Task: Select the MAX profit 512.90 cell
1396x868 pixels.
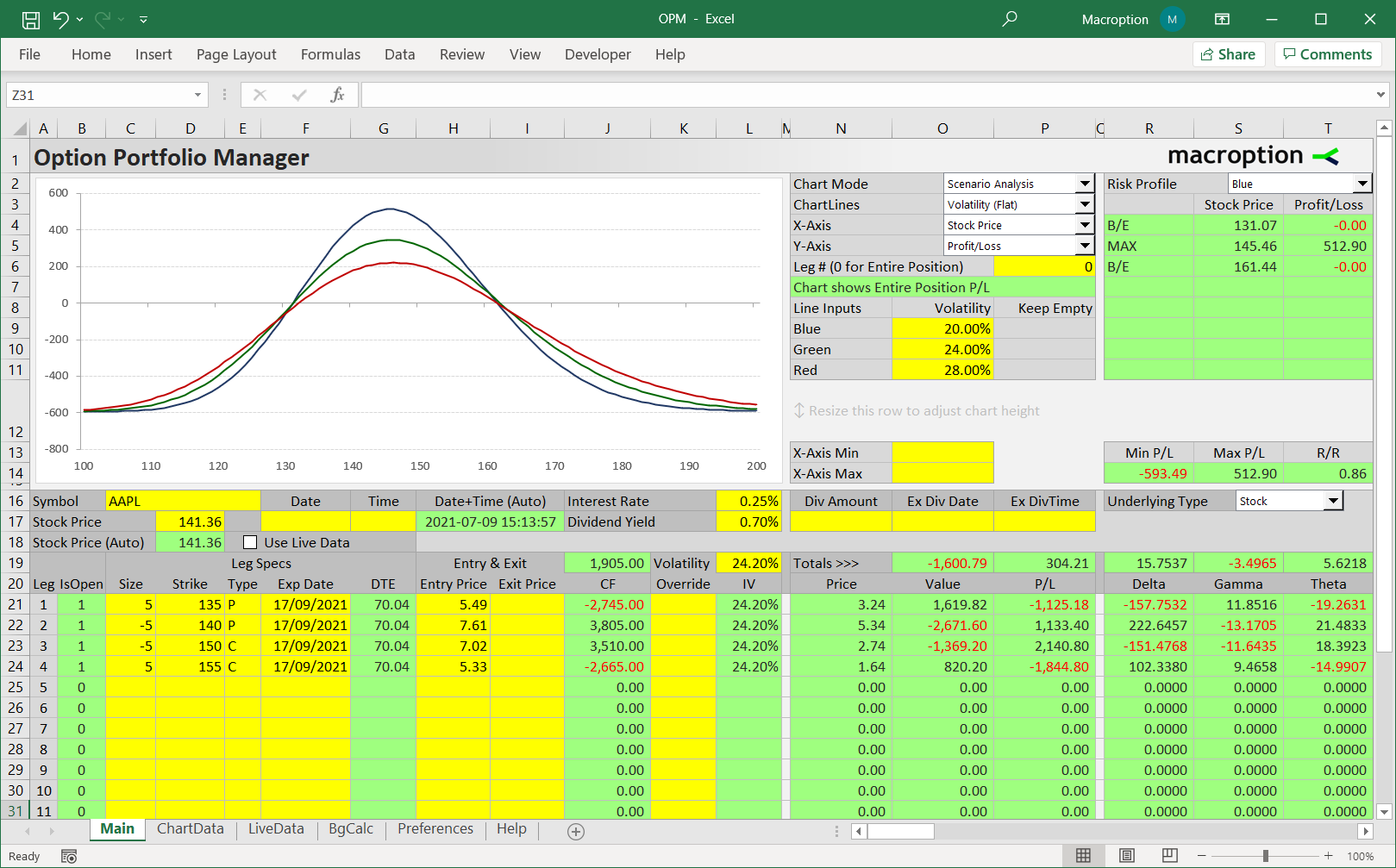Action: point(1328,246)
